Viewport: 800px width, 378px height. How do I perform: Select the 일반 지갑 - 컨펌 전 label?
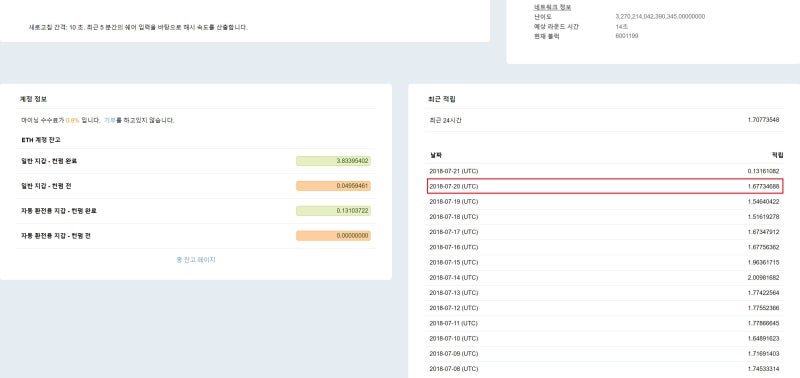click(x=46, y=186)
